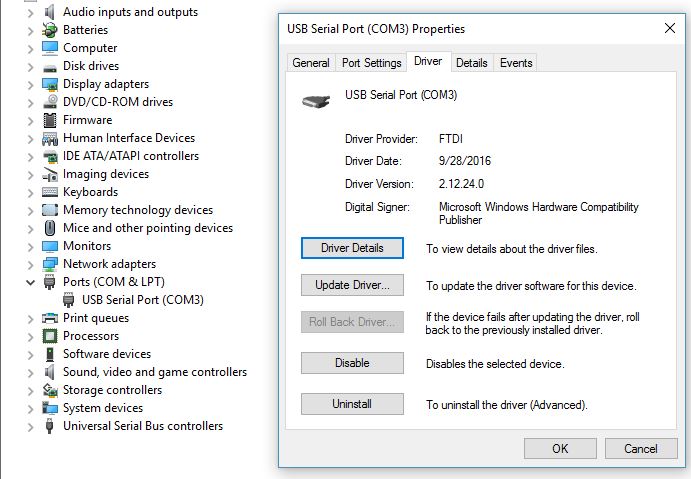Click the Universal Serial Bus controllers icon
This screenshot has height=479, width=691.
pyautogui.click(x=50, y=426)
